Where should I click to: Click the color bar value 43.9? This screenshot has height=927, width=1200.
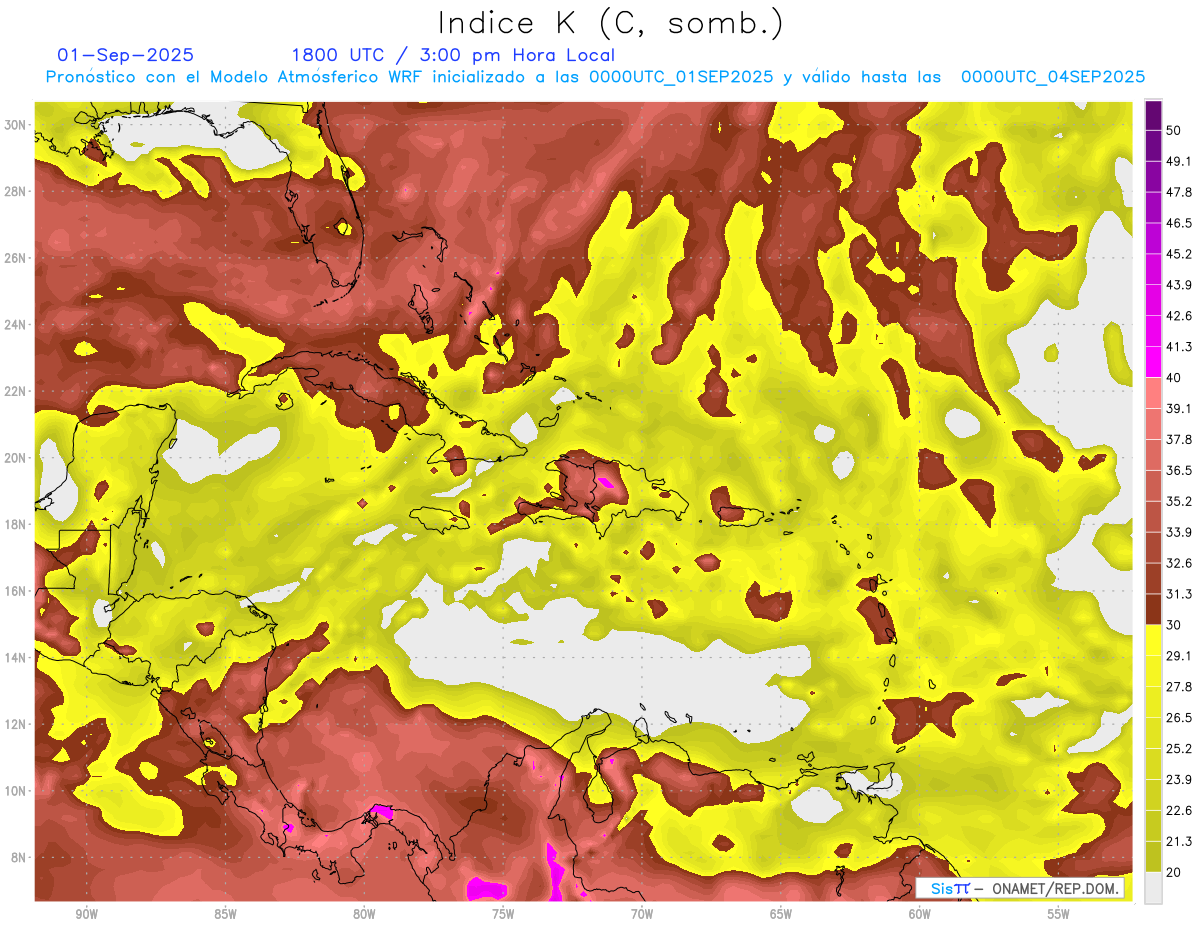1178,285
